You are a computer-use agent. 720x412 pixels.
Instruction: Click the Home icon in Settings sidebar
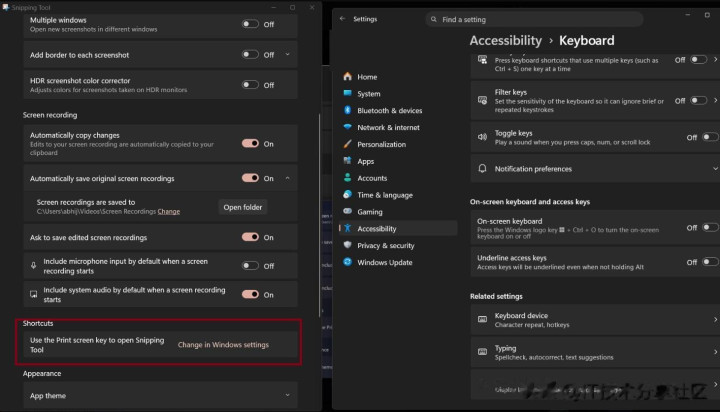pos(347,77)
